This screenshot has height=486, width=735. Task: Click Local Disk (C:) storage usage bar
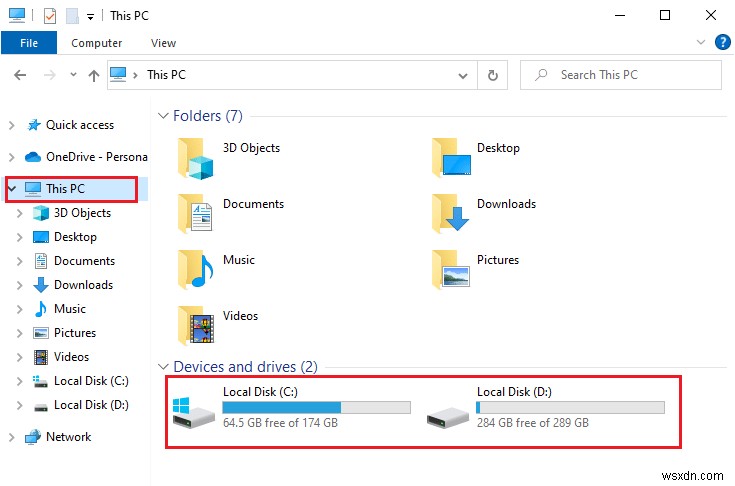click(316, 408)
